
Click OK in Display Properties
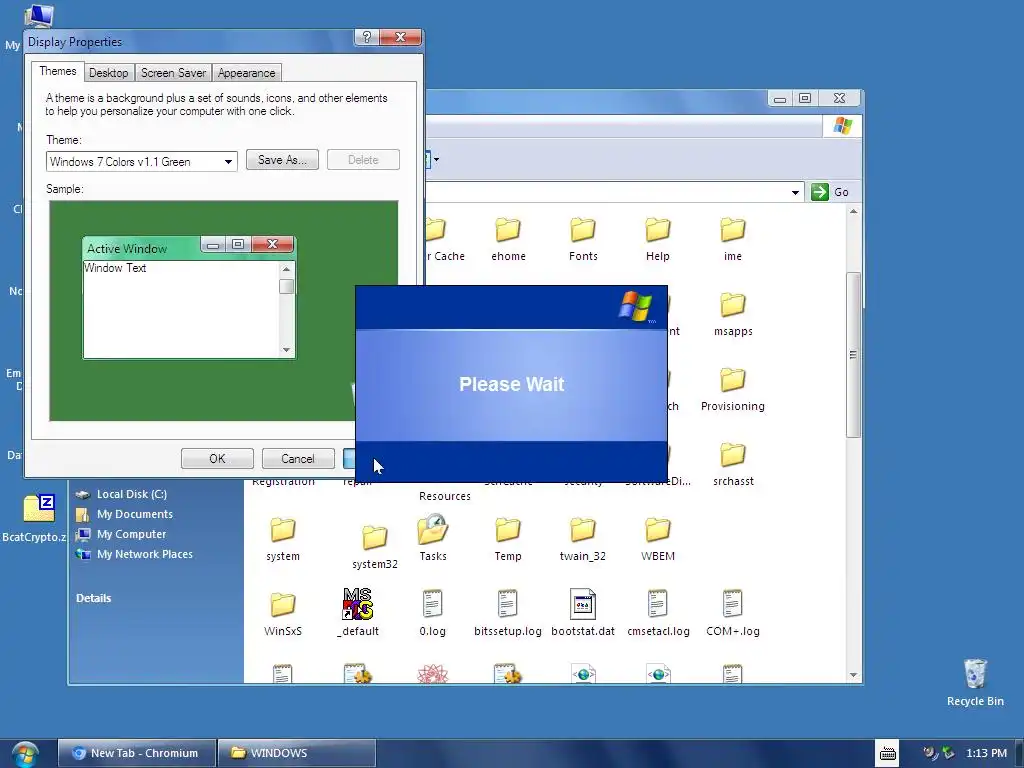217,458
